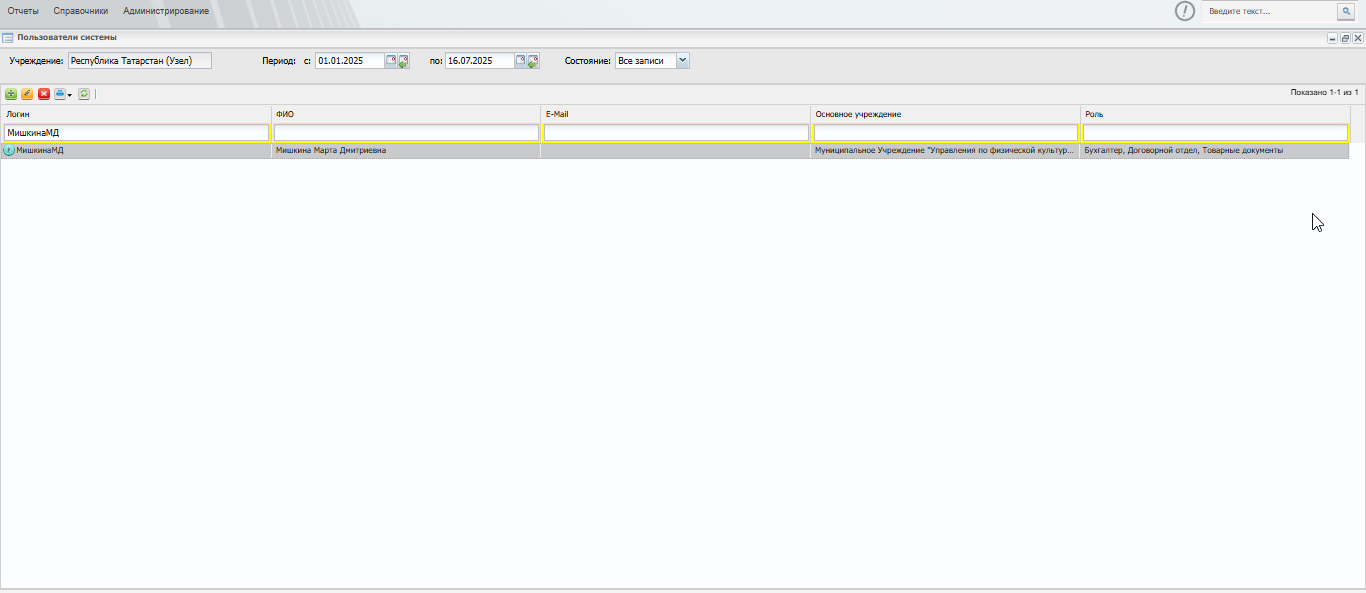Click the Показано 1-1 из 1 text
This screenshot has height=593, width=1366.
1324,92
